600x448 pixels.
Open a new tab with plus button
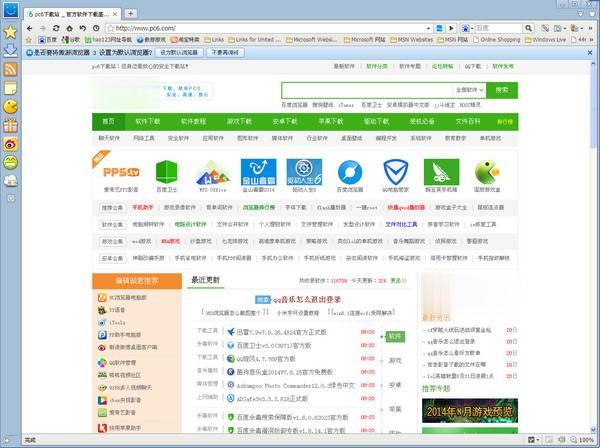(130, 14)
